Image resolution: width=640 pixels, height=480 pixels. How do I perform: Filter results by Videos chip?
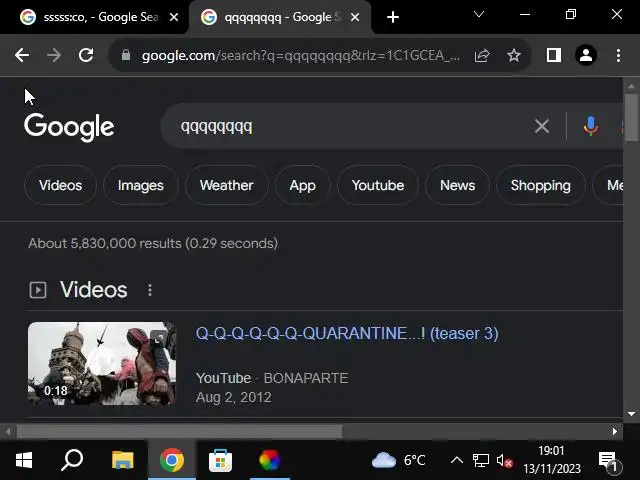(x=60, y=185)
